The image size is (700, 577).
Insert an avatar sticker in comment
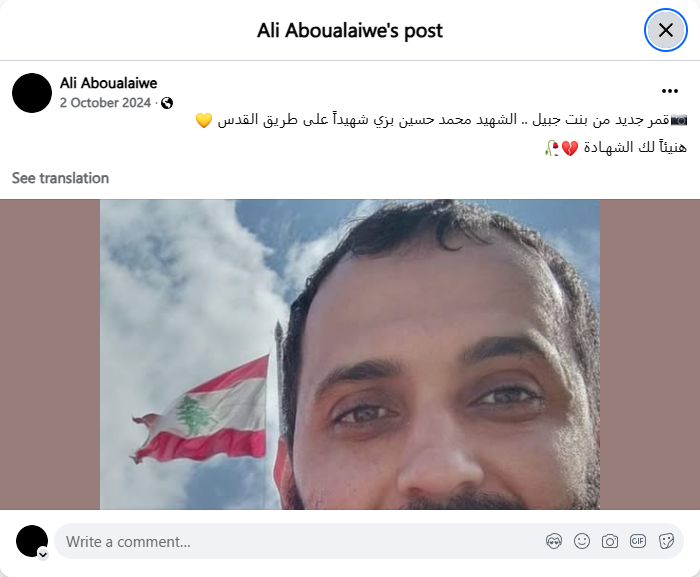tap(554, 541)
